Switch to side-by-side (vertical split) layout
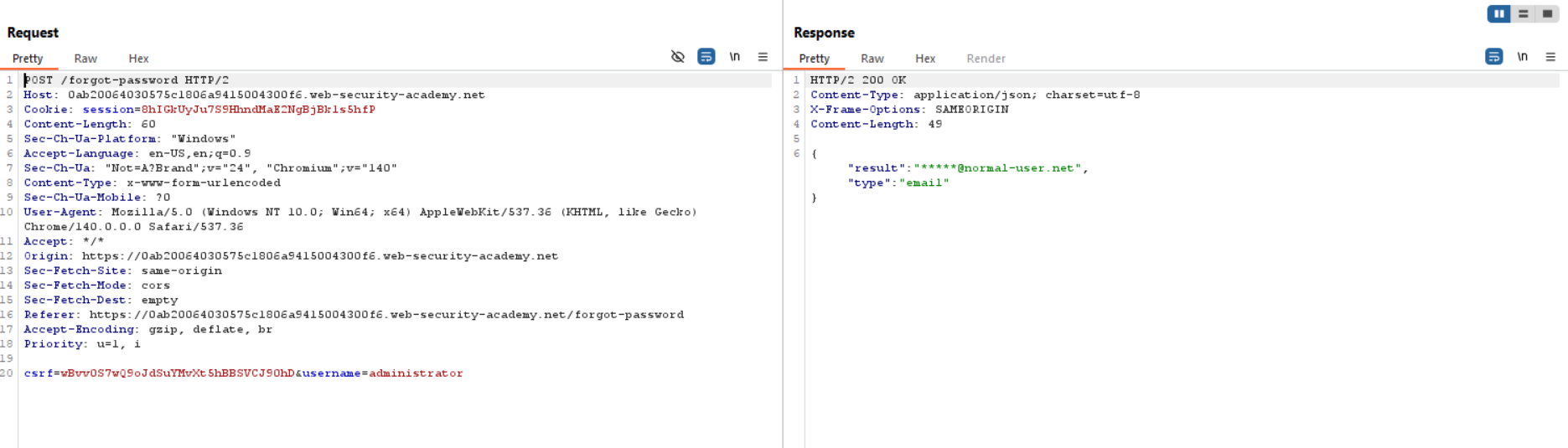 (x=1498, y=13)
